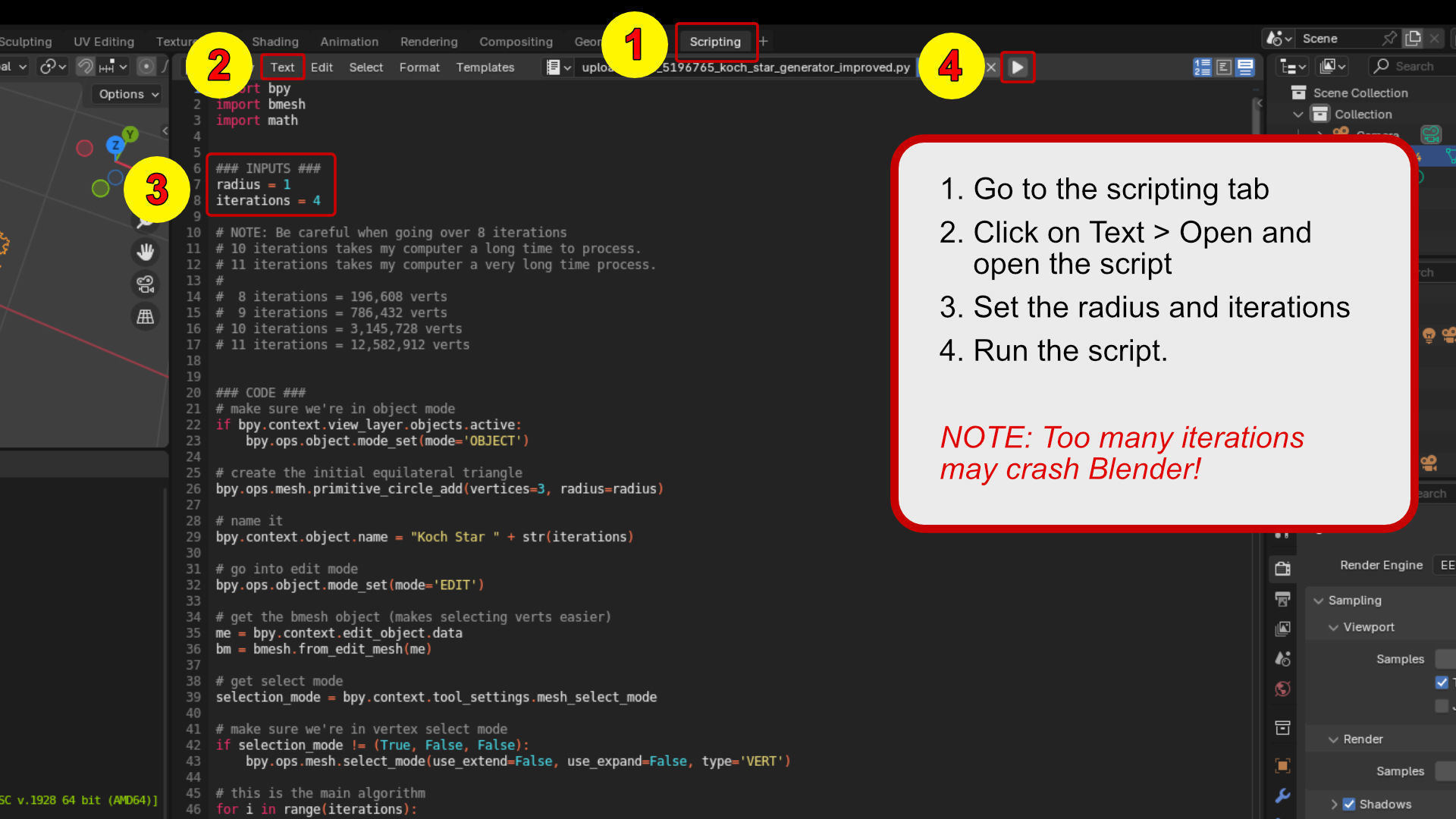Switch to the Scripting workspace tab

714,42
